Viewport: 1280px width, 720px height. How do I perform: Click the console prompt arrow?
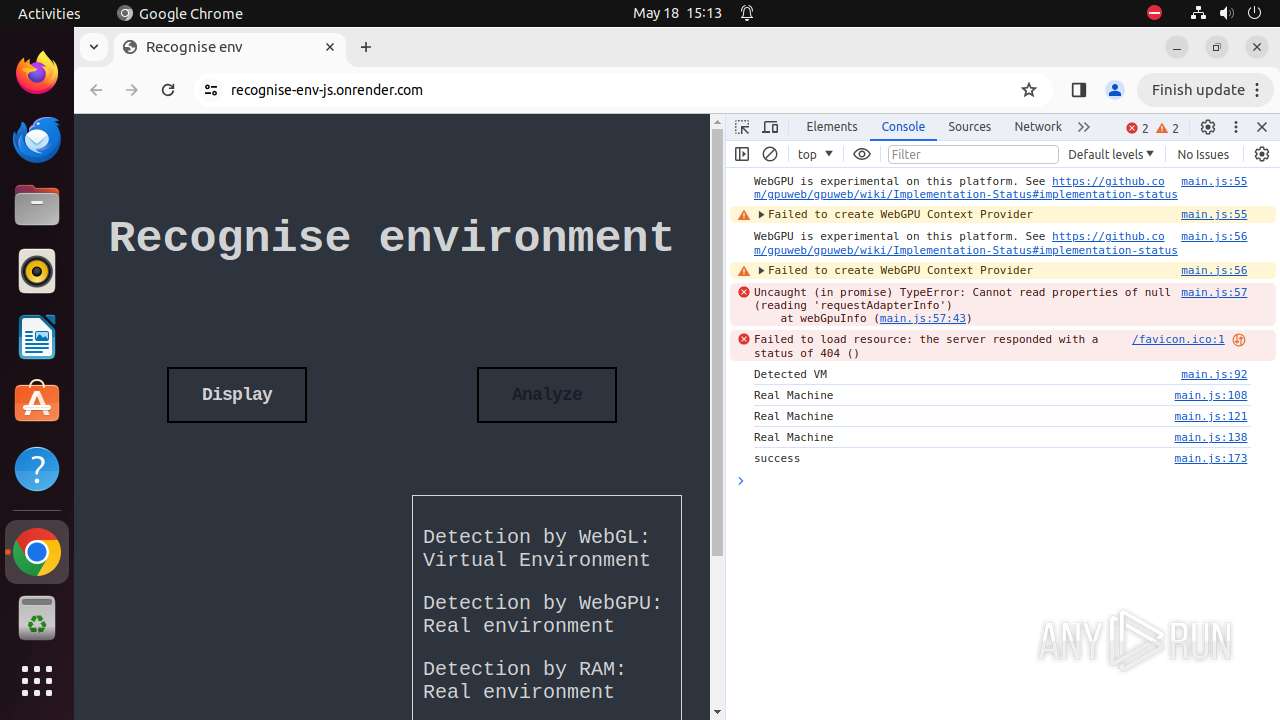pyautogui.click(x=741, y=481)
